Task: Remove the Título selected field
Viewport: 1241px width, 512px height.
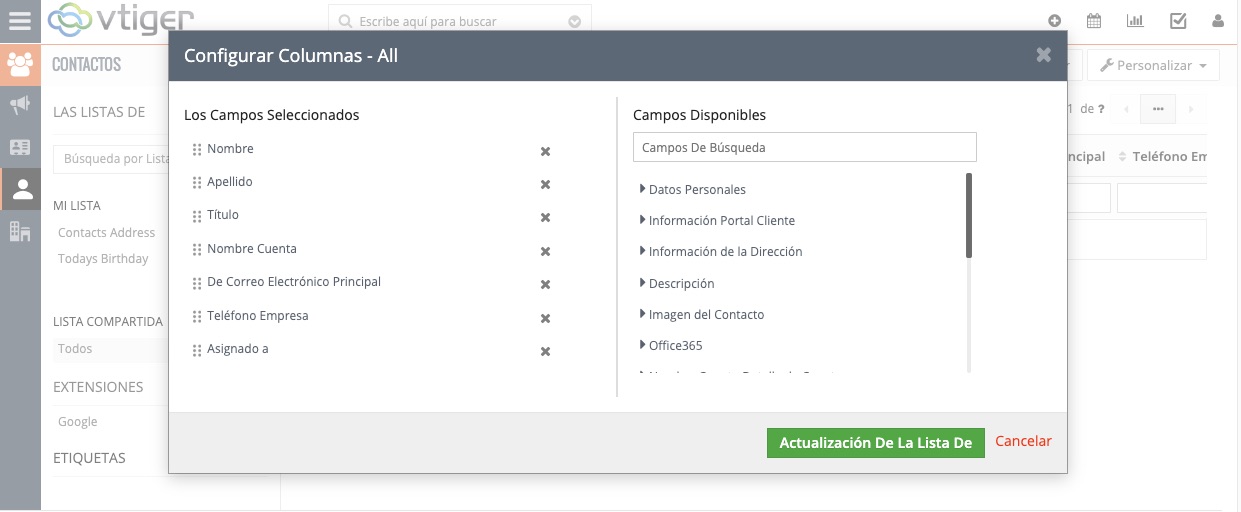Action: (545, 218)
